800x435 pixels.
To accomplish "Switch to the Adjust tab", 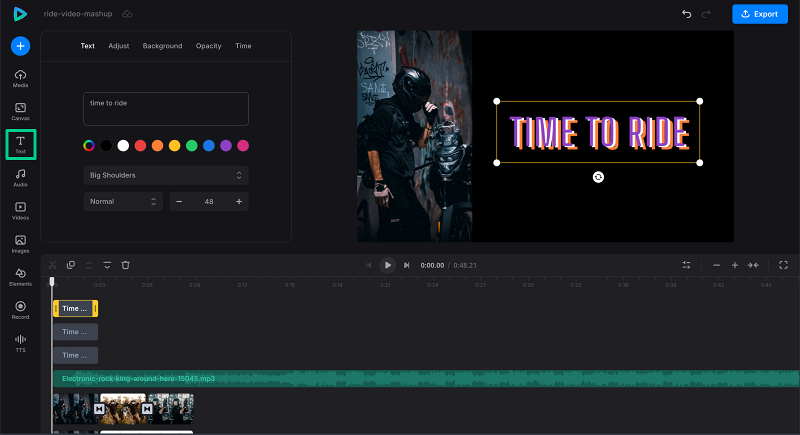I will tap(118, 46).
